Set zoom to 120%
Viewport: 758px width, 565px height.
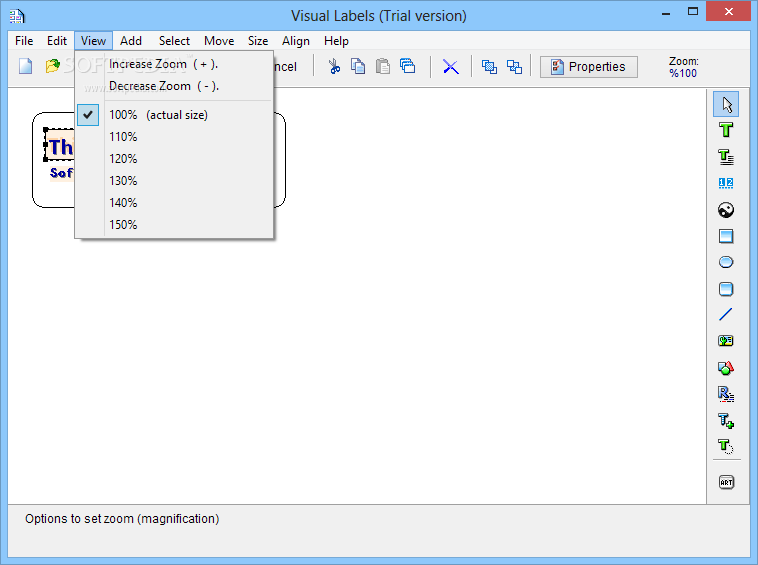pyautogui.click(x=174, y=159)
